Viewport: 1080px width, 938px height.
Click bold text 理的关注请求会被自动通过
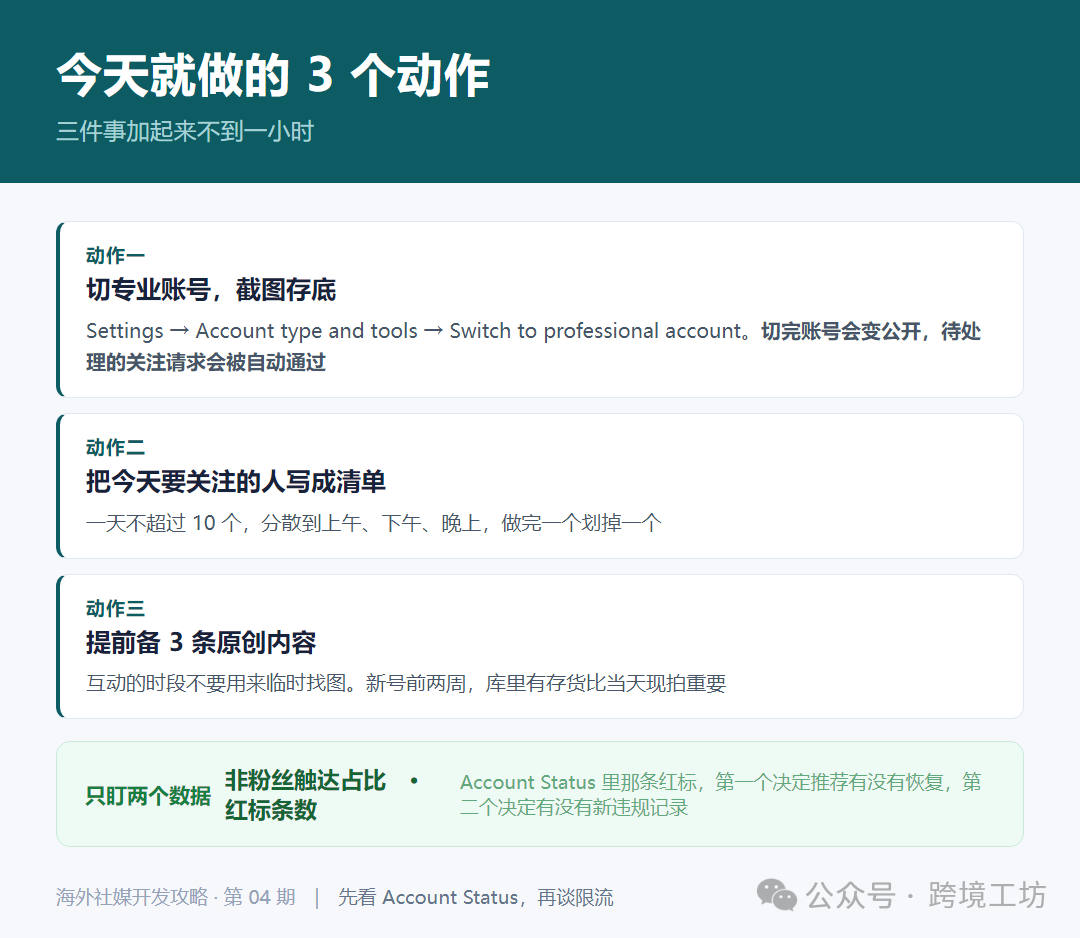pyautogui.click(x=206, y=362)
